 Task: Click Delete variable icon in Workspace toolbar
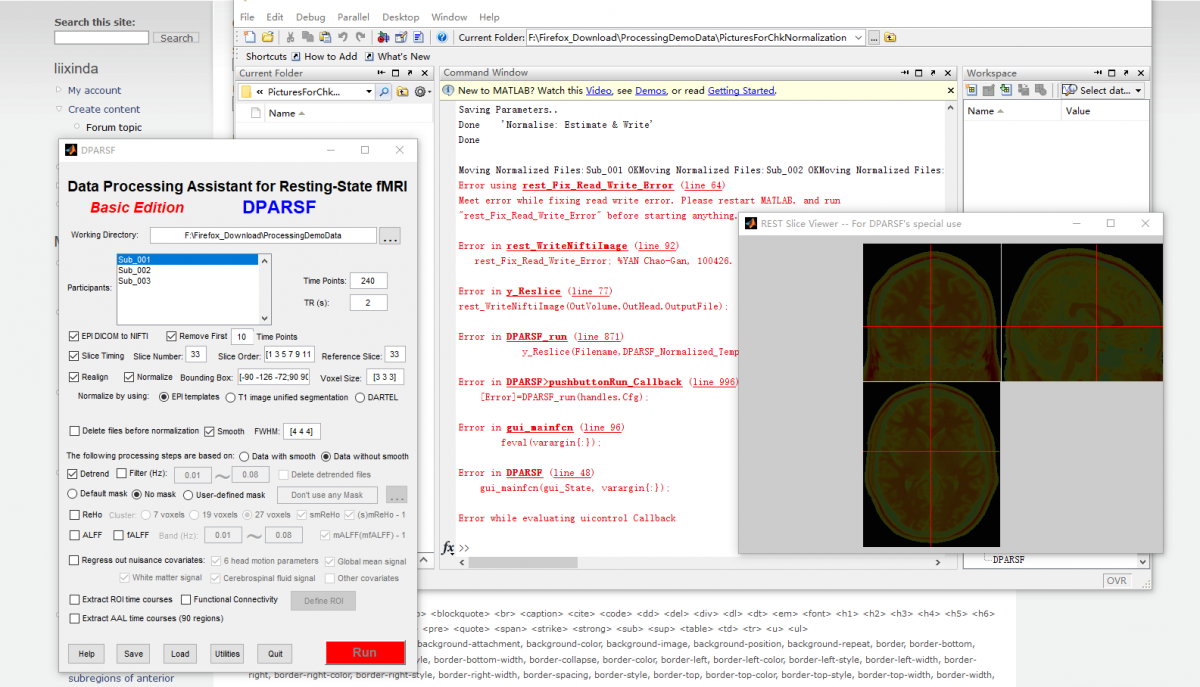coord(1041,90)
